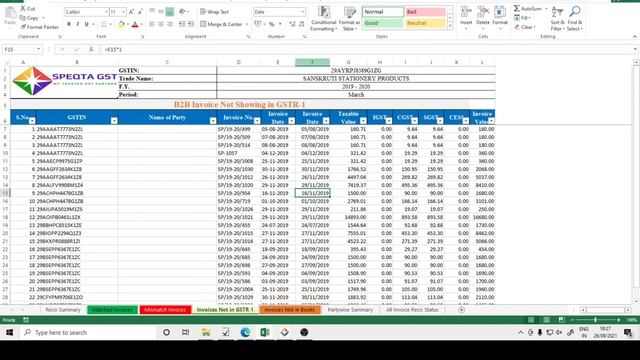
Task: Switch to the Reco Summary sheet tab
Action: click(63, 310)
